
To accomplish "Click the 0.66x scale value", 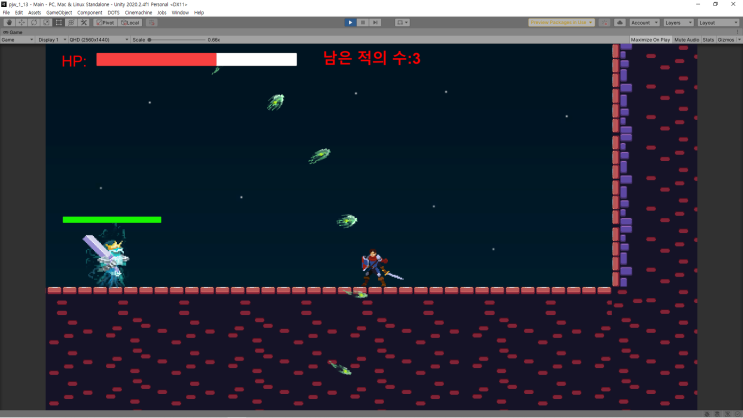I will point(214,40).
